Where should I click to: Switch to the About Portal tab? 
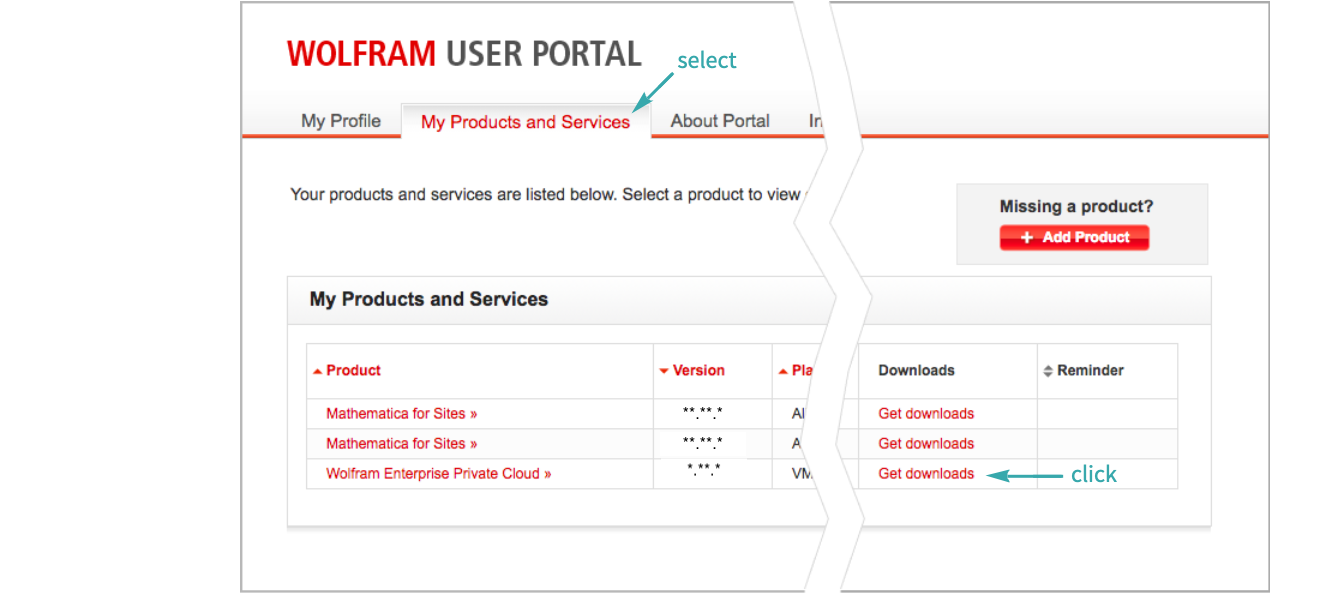point(719,121)
